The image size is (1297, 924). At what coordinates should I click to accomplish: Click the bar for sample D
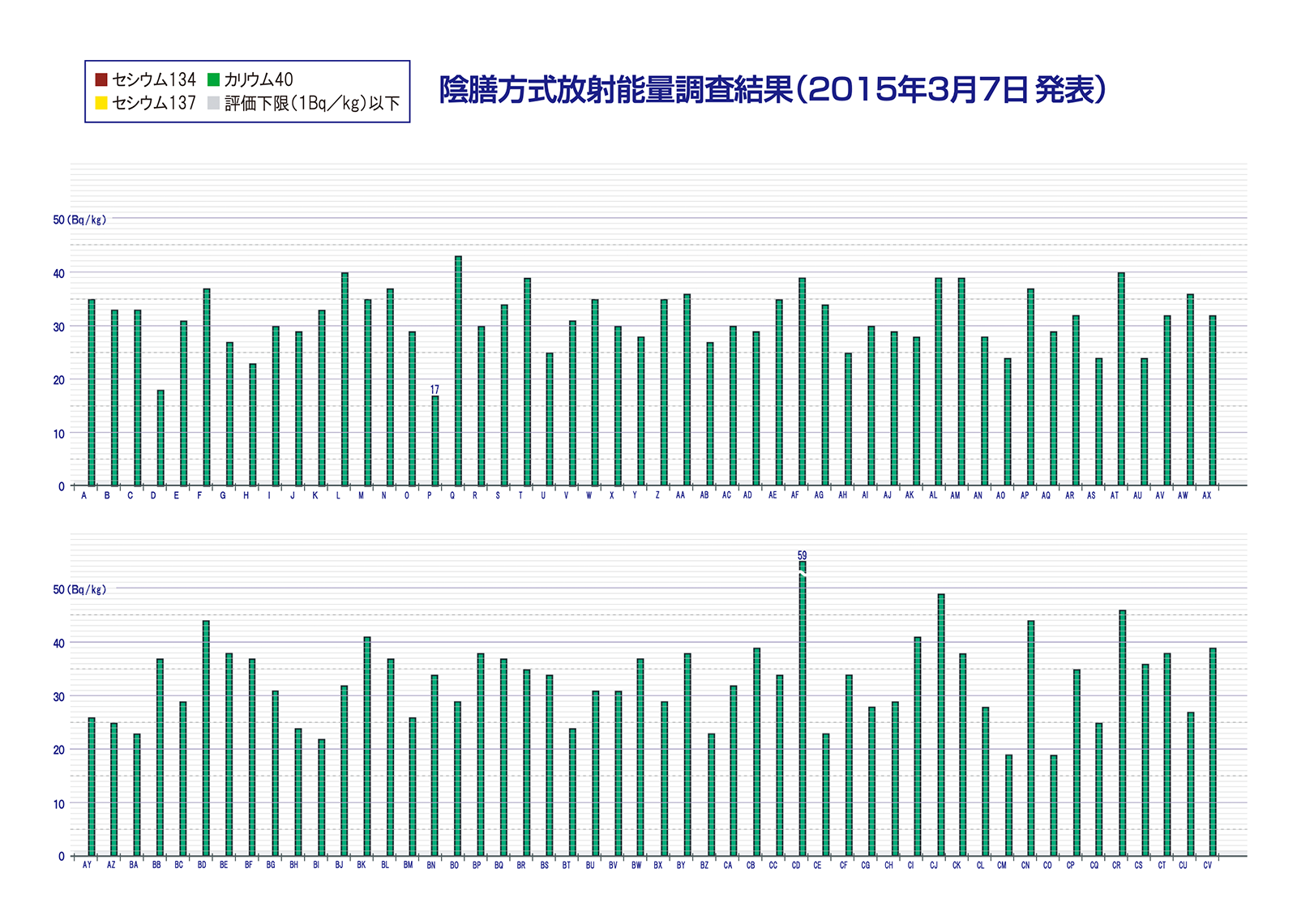tap(161, 438)
